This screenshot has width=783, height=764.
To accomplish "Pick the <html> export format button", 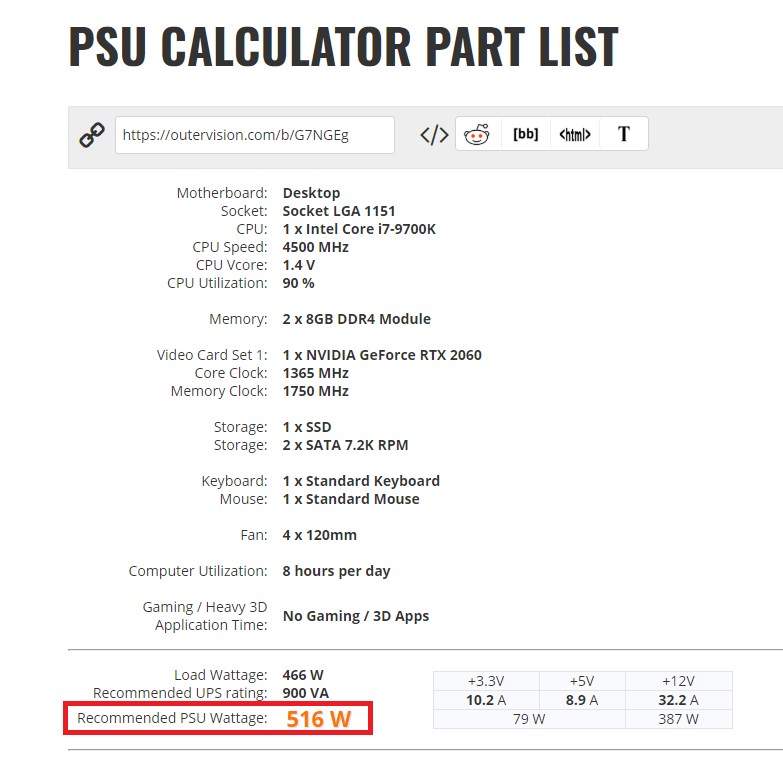I will 575,134.
